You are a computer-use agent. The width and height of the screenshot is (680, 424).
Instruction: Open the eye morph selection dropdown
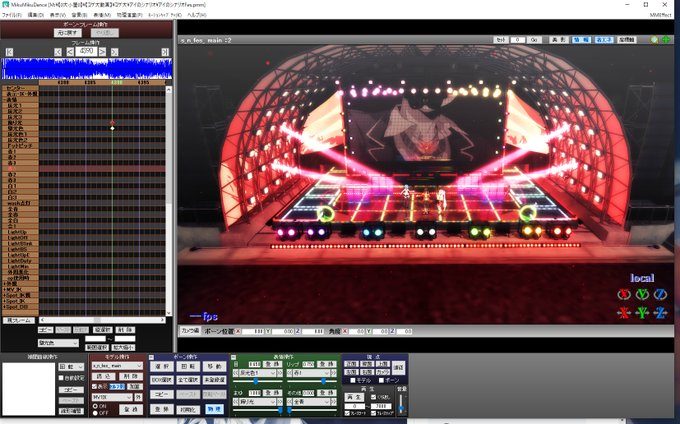click(x=258, y=373)
